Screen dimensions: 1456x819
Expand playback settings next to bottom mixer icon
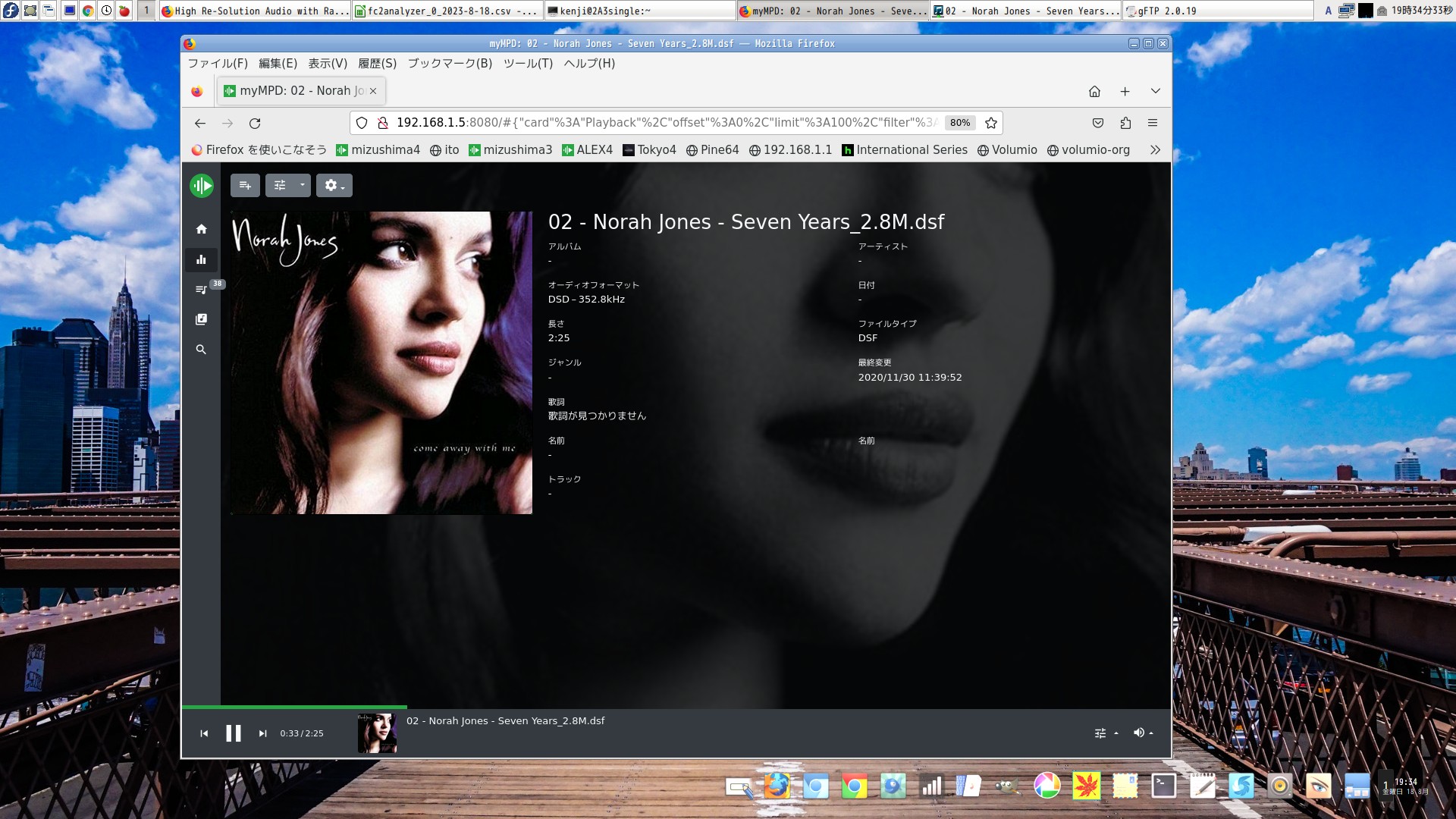[1115, 733]
